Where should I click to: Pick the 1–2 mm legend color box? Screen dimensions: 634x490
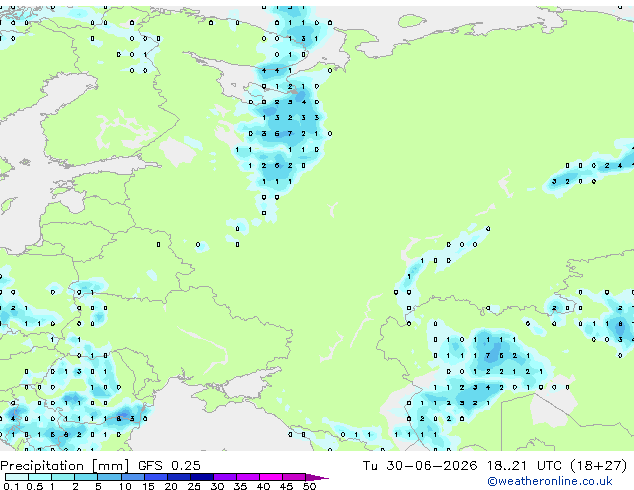coord(63,477)
